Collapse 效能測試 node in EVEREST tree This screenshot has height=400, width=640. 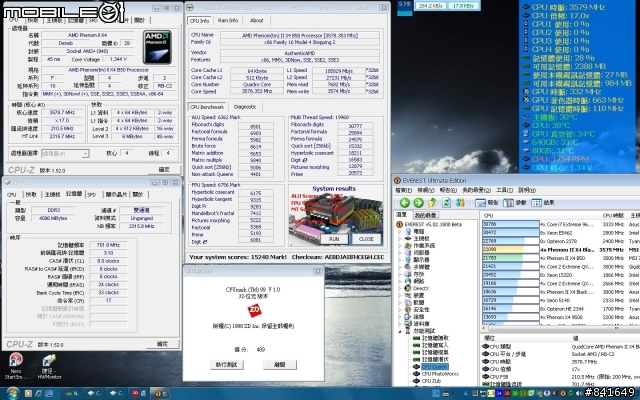pyautogui.click(x=400, y=331)
